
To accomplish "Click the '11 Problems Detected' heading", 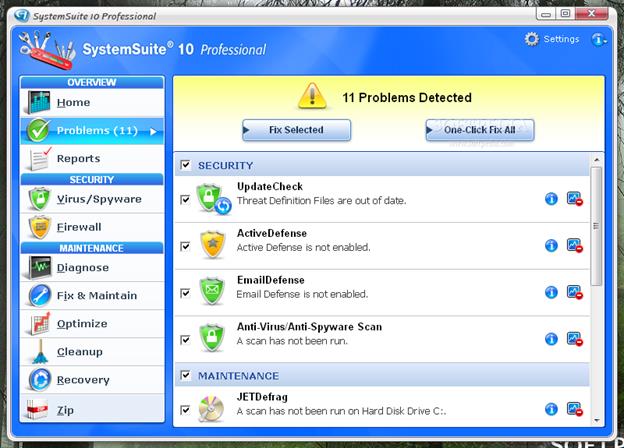I will pos(407,97).
